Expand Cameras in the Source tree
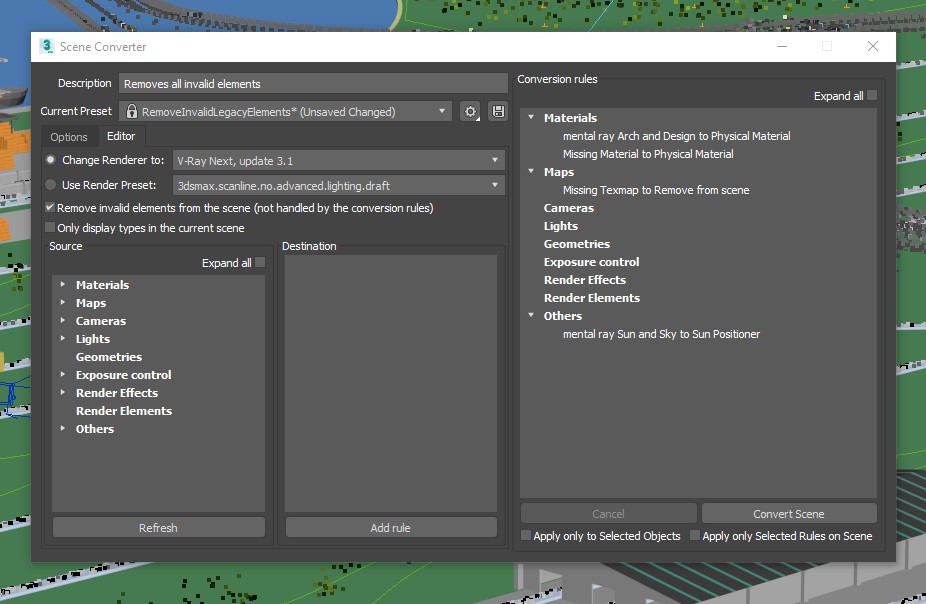The width and height of the screenshot is (926, 604). (63, 320)
